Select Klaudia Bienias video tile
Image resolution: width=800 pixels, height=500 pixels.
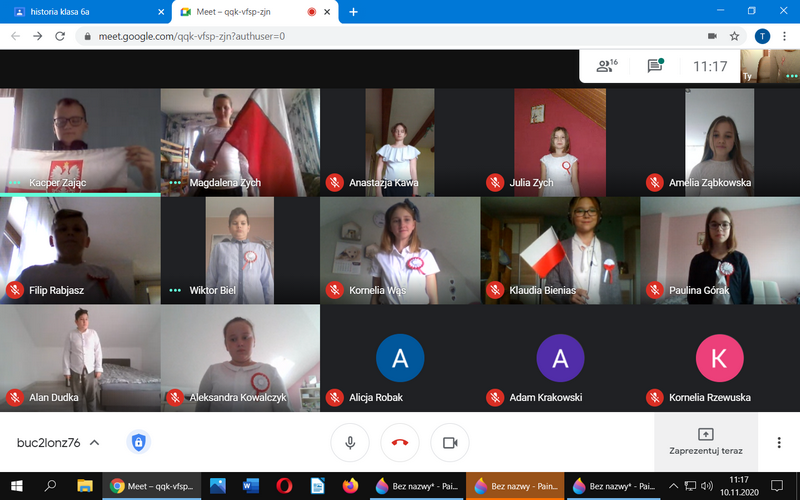click(560, 250)
